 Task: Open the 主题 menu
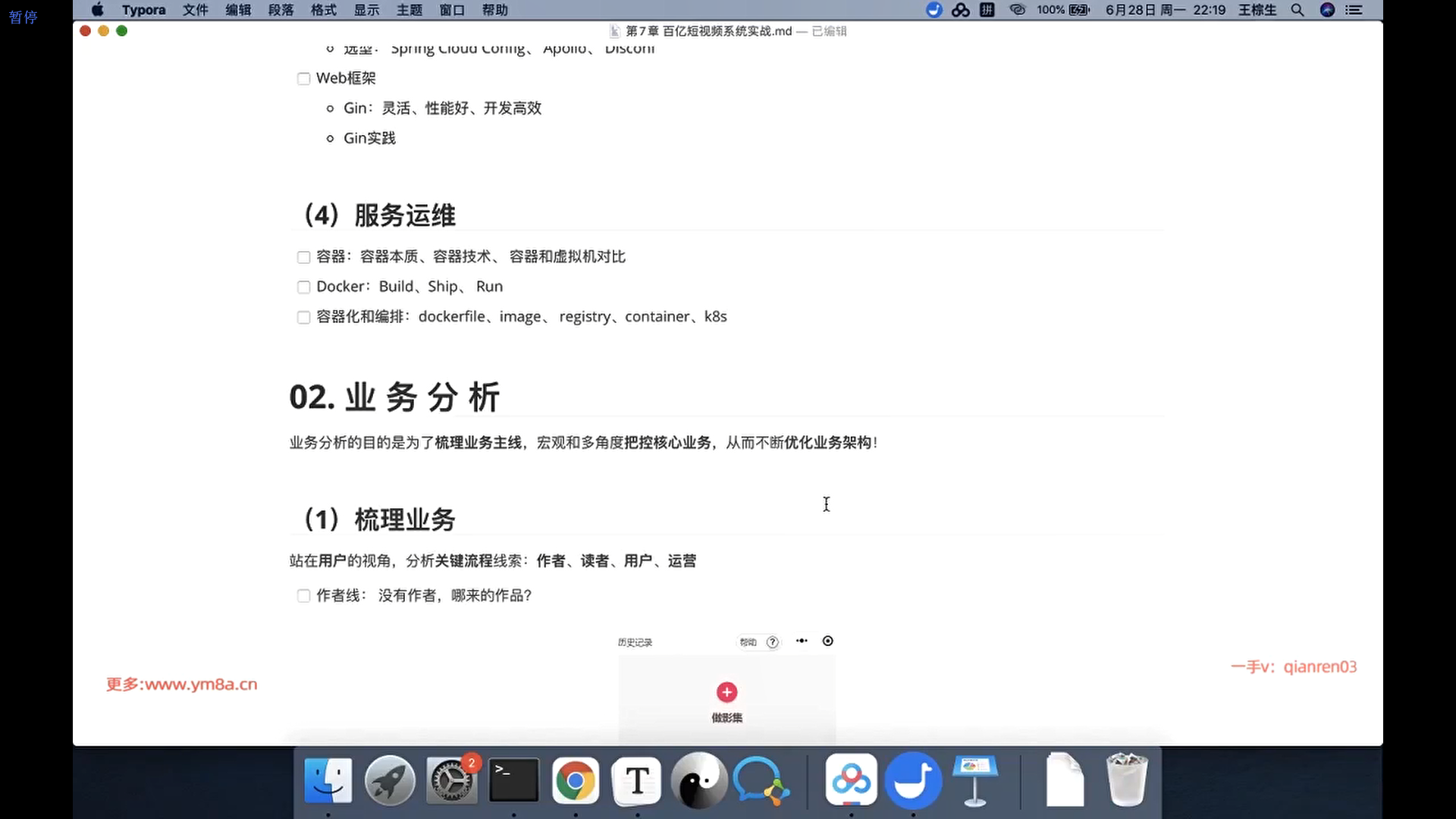409,10
